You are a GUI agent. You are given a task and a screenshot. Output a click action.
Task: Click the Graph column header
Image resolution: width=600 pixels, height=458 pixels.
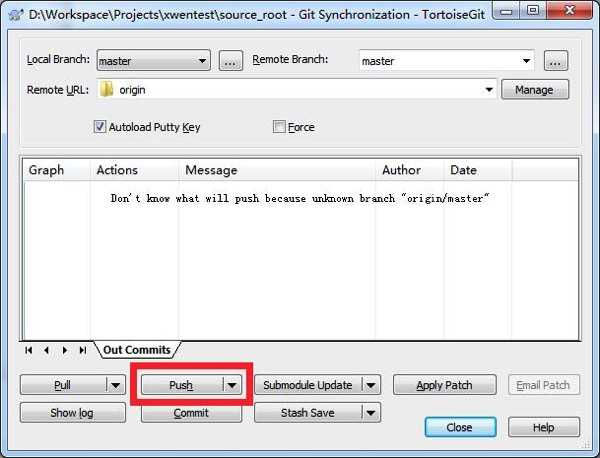(x=57, y=170)
